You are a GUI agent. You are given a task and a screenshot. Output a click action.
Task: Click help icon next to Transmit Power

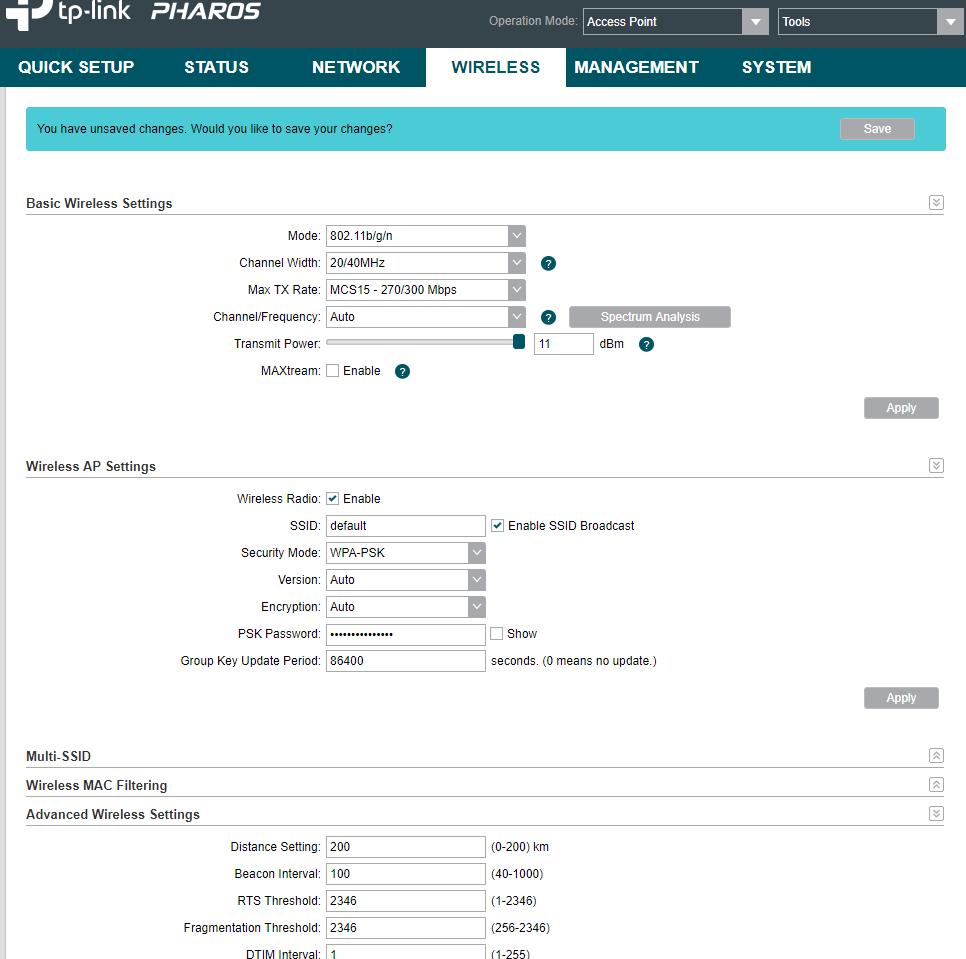646,345
